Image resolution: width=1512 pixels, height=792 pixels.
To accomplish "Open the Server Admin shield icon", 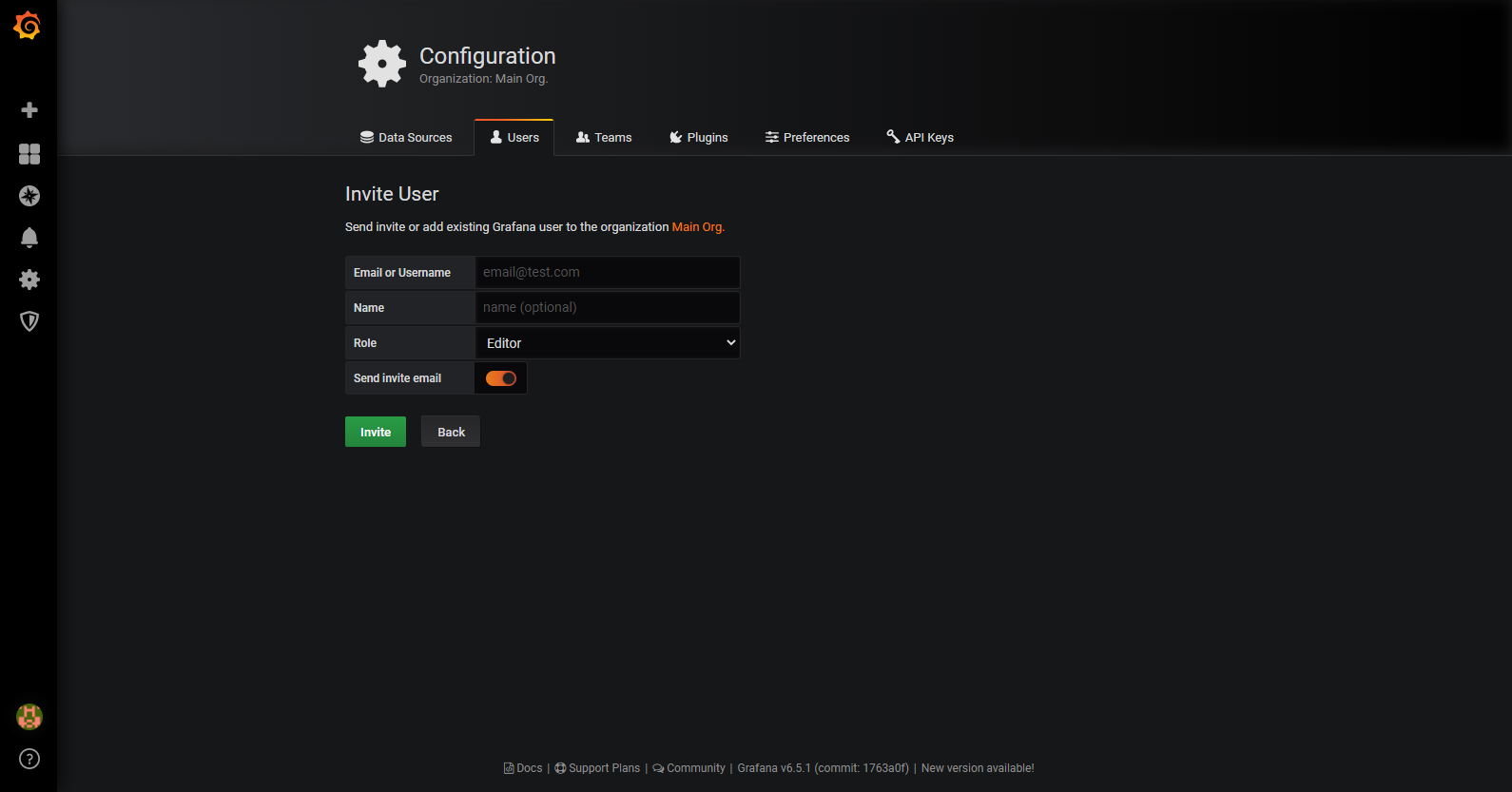I will 29,321.
